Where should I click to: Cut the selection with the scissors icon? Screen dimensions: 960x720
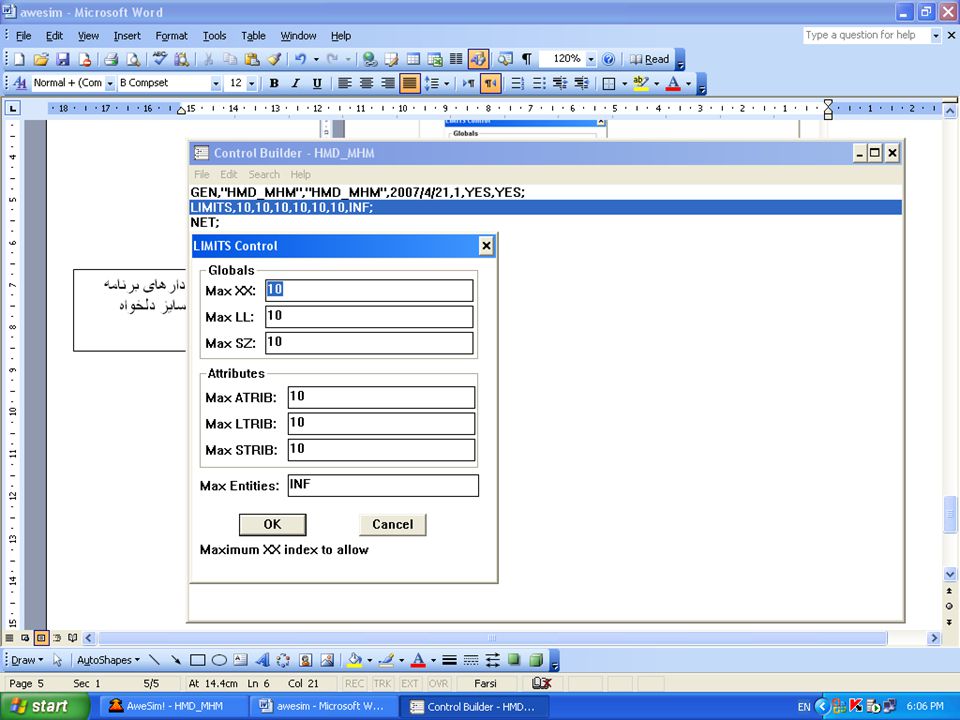208,59
